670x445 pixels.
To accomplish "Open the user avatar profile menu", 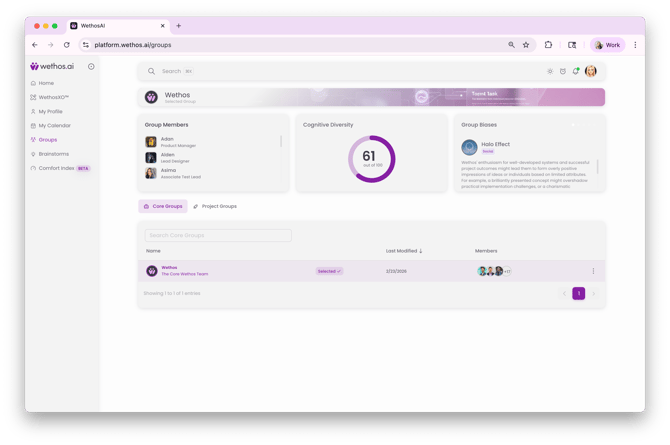I will 591,71.
